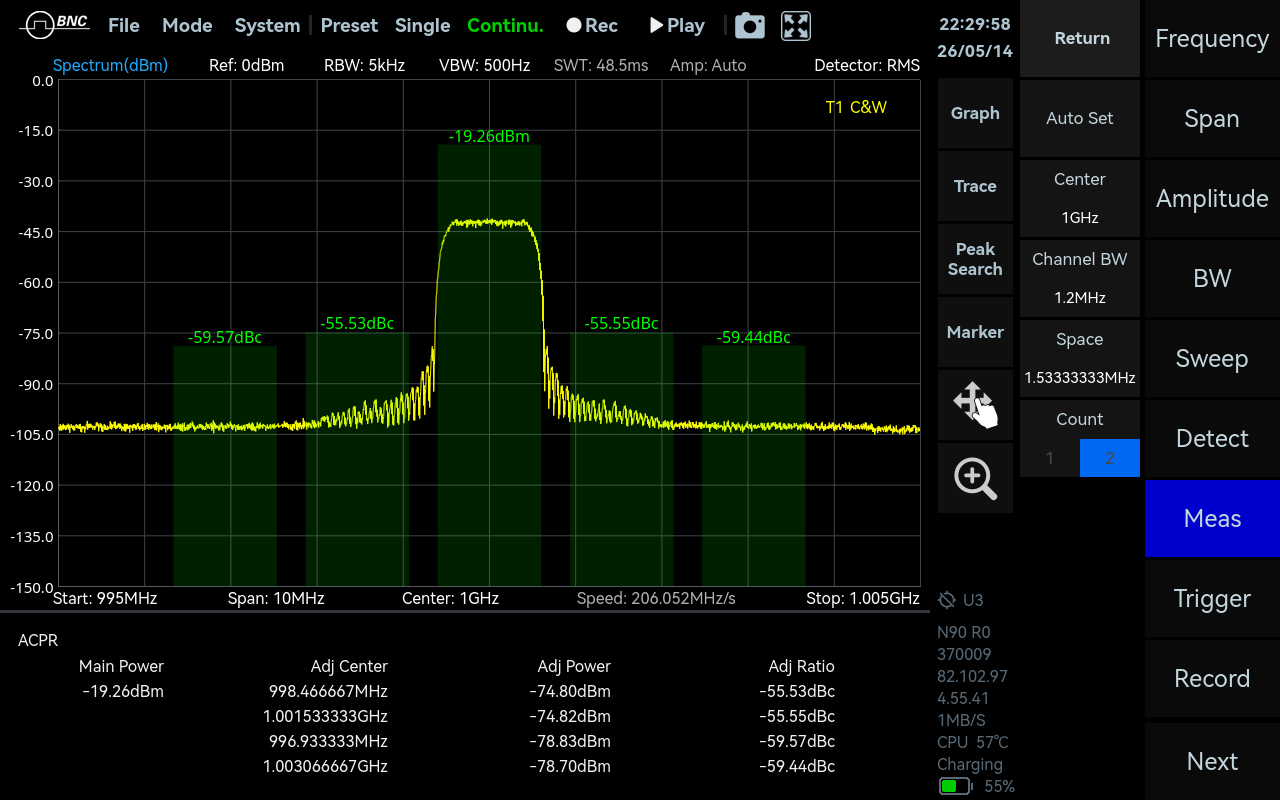This screenshot has height=800, width=1280.
Task: Click the Speed: 206.052MHz/s readout
Action: click(656, 598)
